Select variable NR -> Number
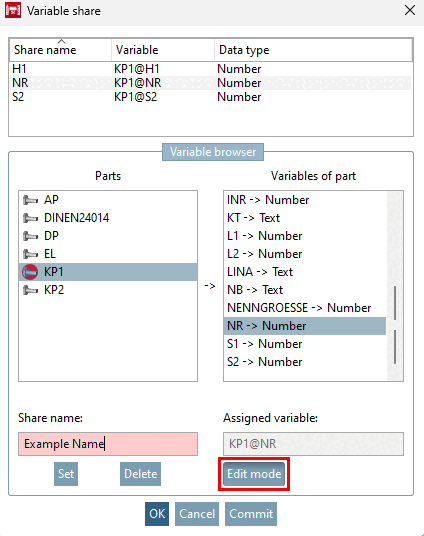Screen dimensions: 424x536 (305, 326)
